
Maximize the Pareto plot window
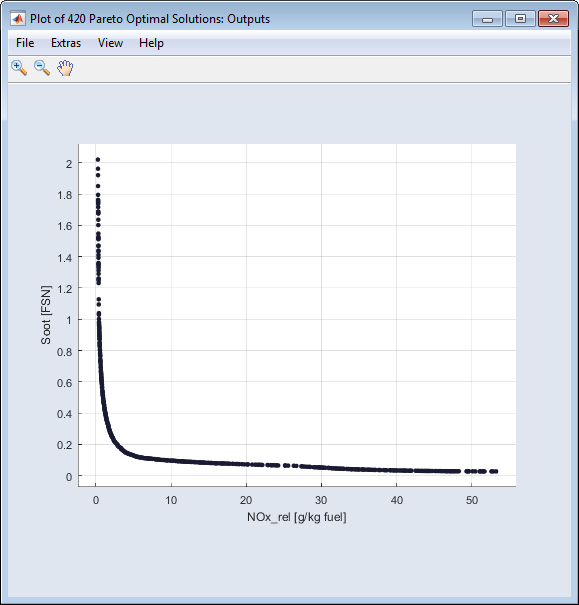pyautogui.click(x=520, y=19)
